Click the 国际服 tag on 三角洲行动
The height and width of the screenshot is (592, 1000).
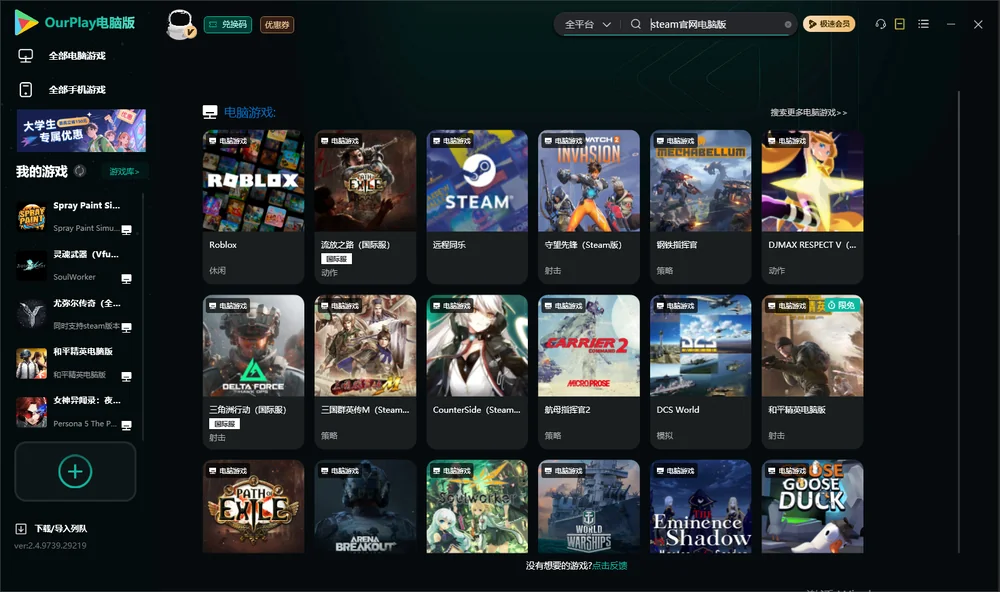[224, 424]
